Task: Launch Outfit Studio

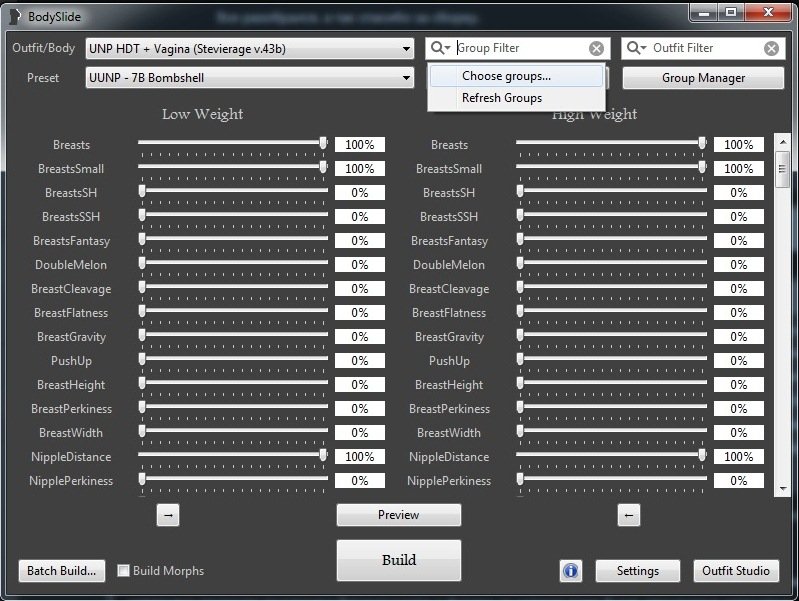Action: coord(735,570)
